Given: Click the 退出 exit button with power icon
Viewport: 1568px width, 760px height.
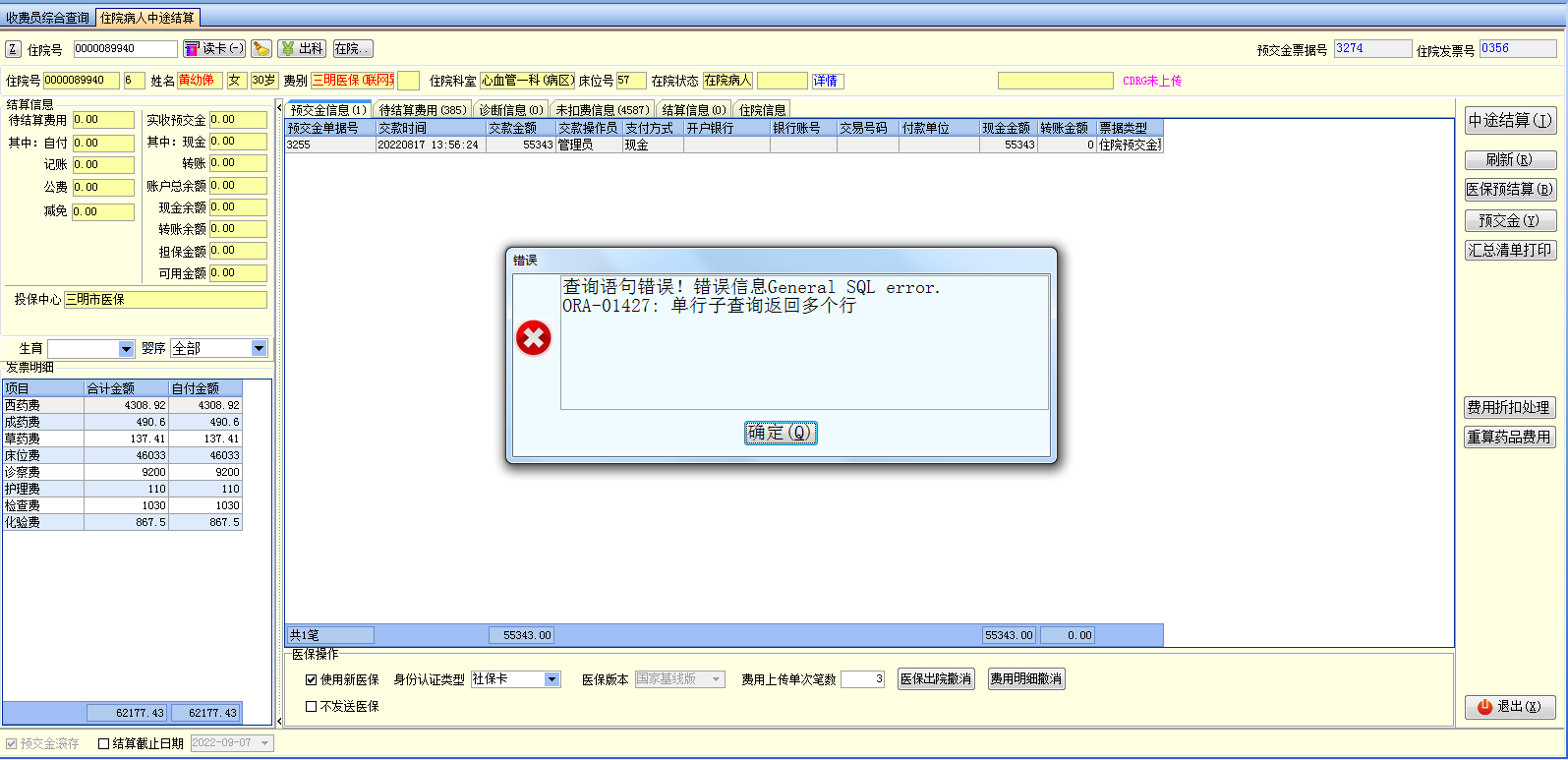Looking at the screenshot, I should click(1510, 707).
